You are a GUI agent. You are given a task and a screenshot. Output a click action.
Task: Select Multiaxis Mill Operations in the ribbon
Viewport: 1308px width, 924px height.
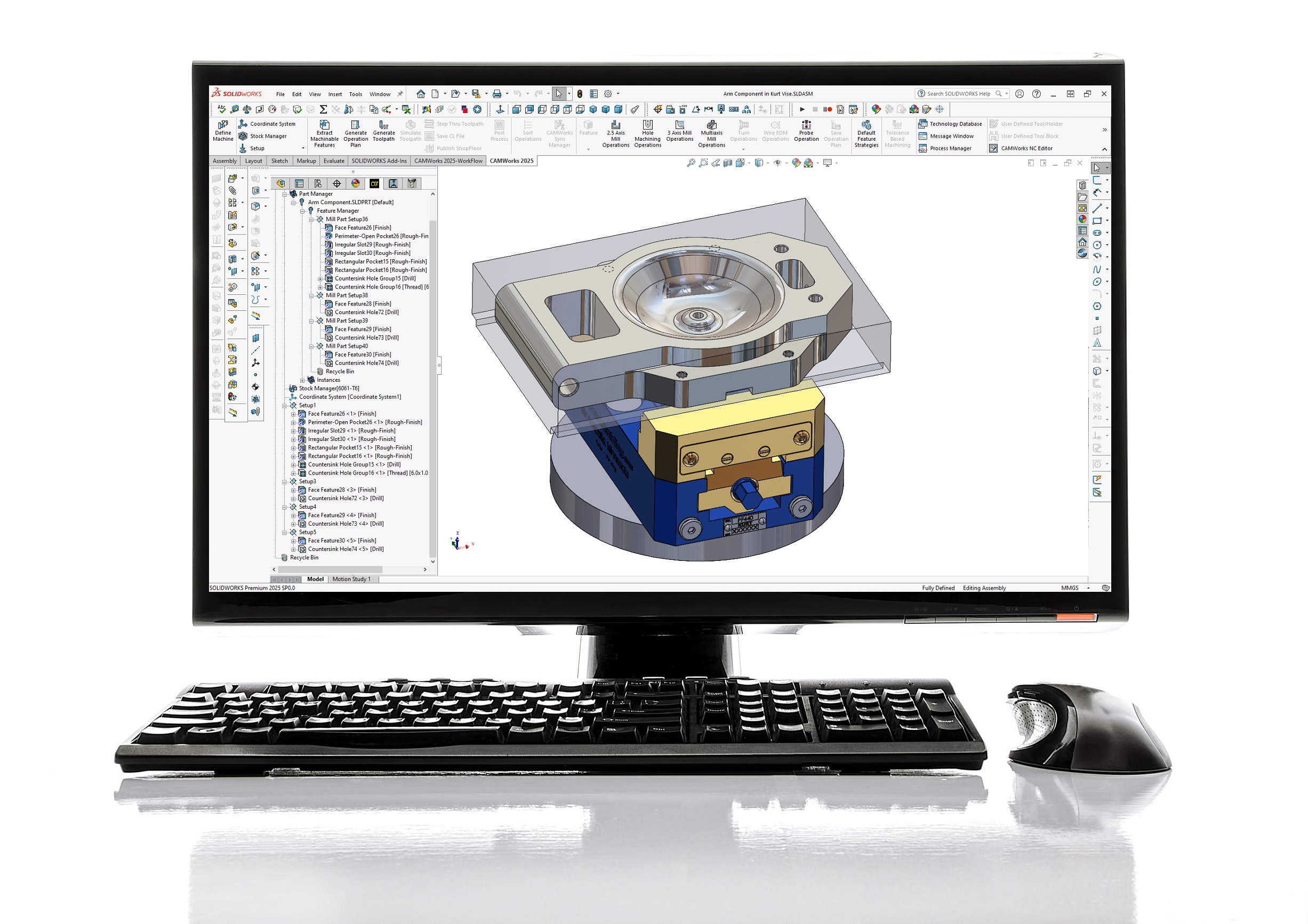click(x=711, y=132)
